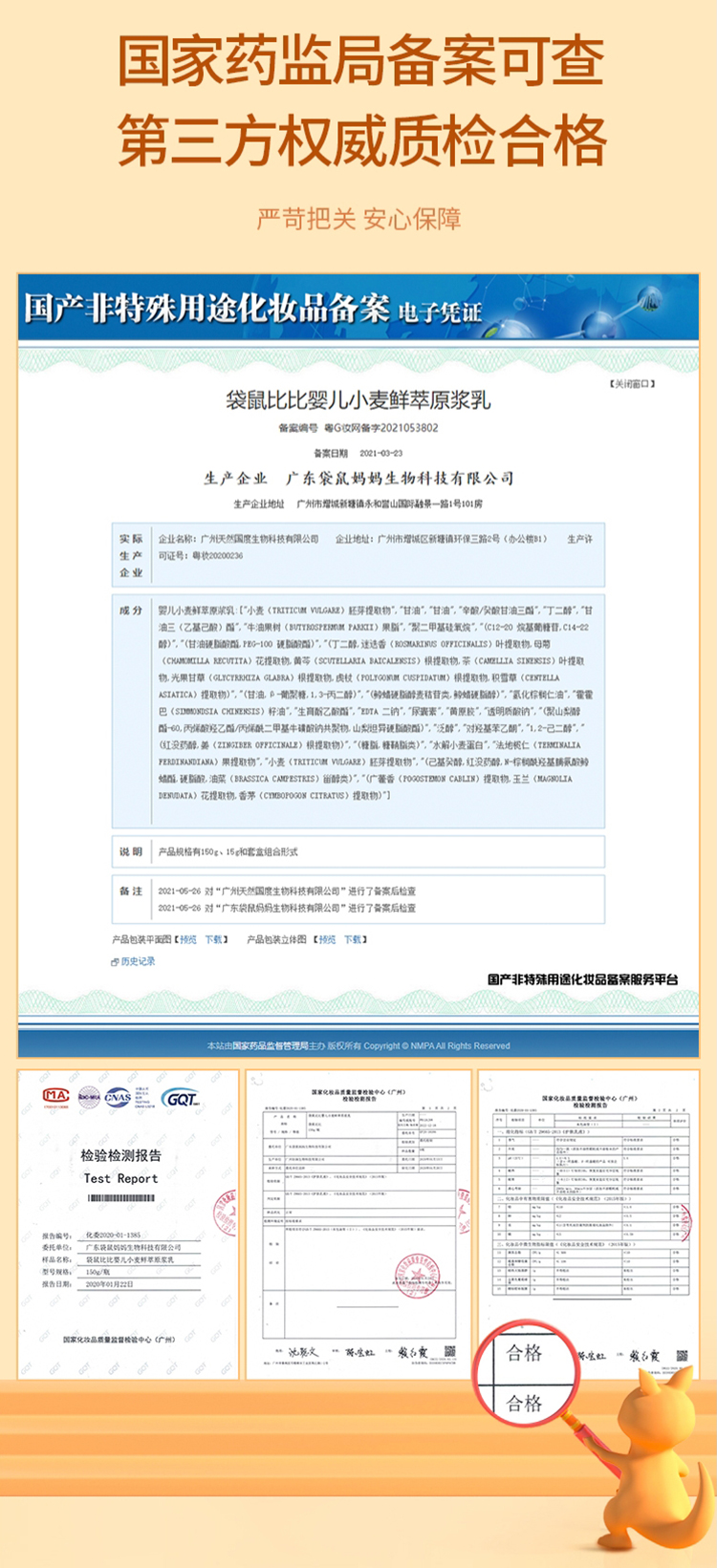Click the 关闭窗口 close window link
Screen dimensions: 717x1568
tap(632, 384)
